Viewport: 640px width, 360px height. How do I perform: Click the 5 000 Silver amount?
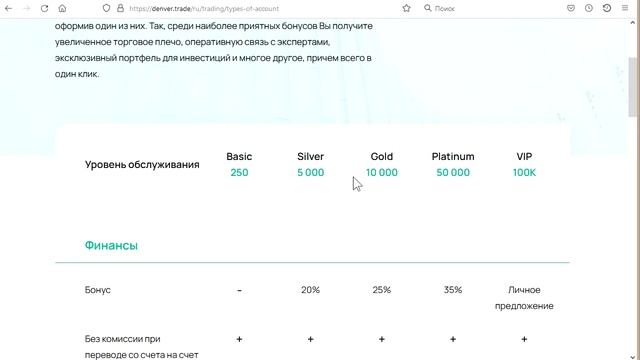point(311,173)
